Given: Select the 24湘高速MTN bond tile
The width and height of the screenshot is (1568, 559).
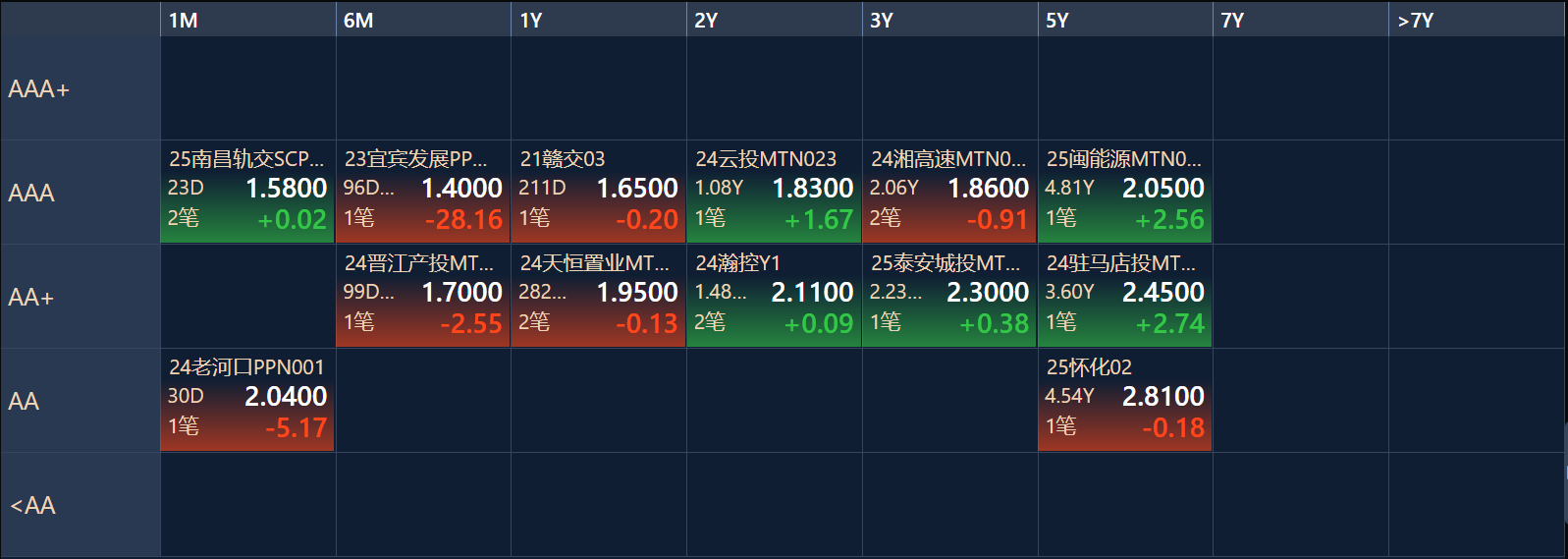Looking at the screenshot, I should tap(949, 192).
